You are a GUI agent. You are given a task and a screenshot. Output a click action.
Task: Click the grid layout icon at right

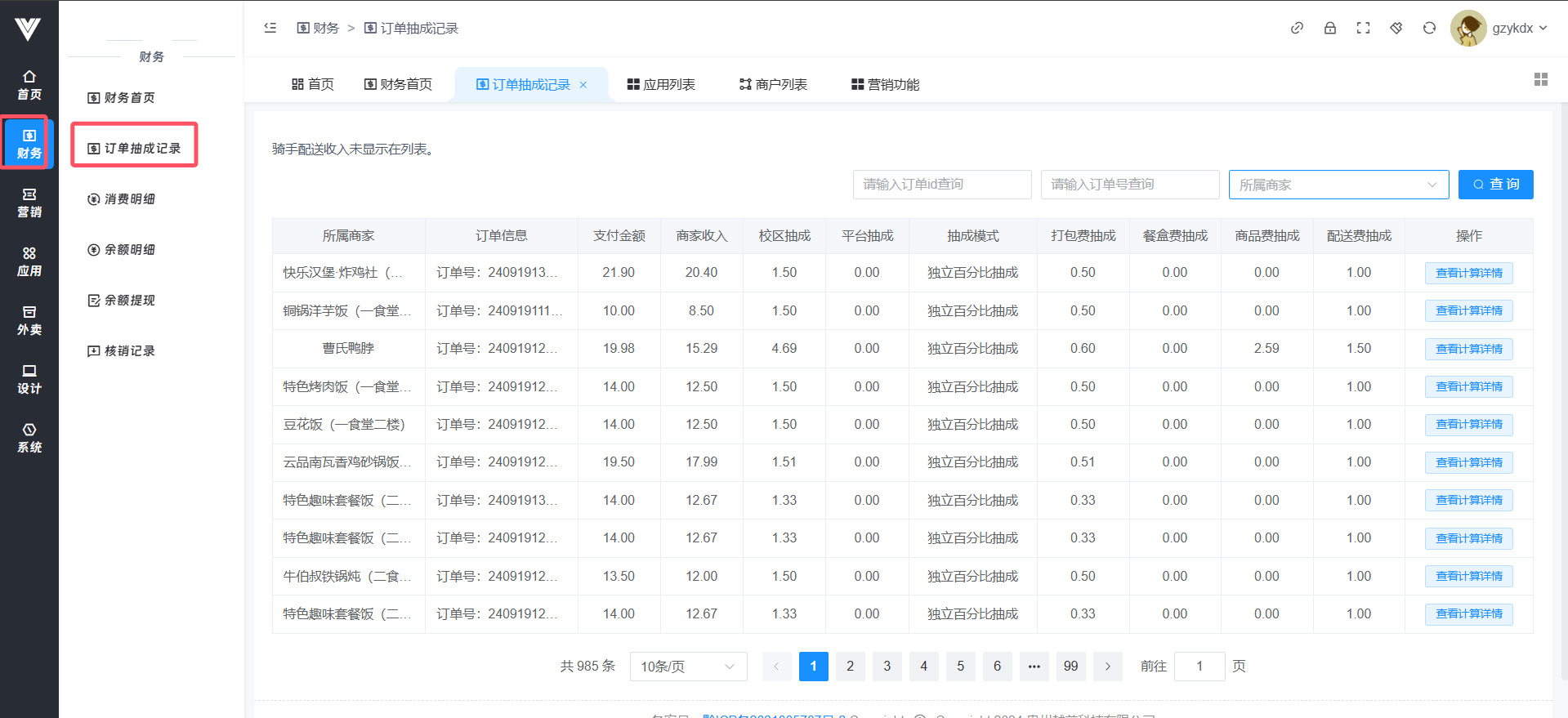[1540, 79]
